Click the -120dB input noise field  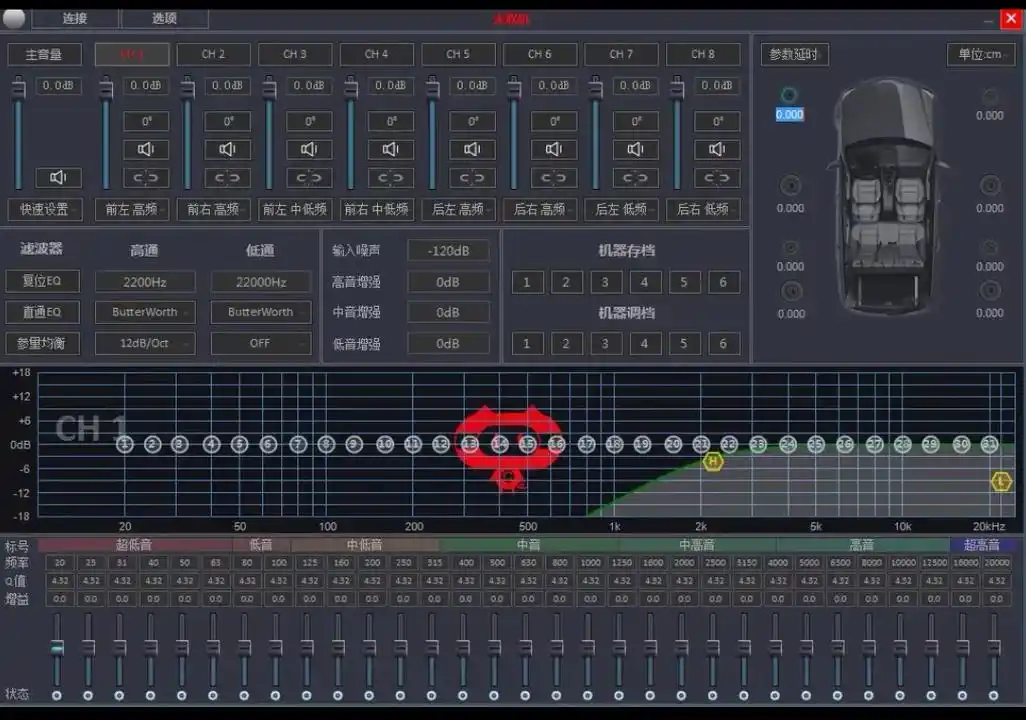tap(448, 250)
